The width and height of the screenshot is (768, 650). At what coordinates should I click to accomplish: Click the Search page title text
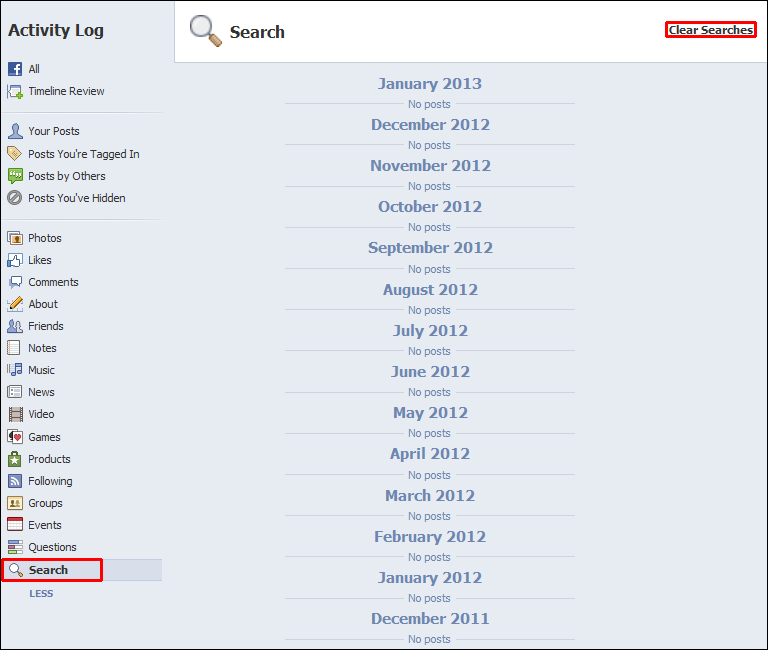coord(257,32)
